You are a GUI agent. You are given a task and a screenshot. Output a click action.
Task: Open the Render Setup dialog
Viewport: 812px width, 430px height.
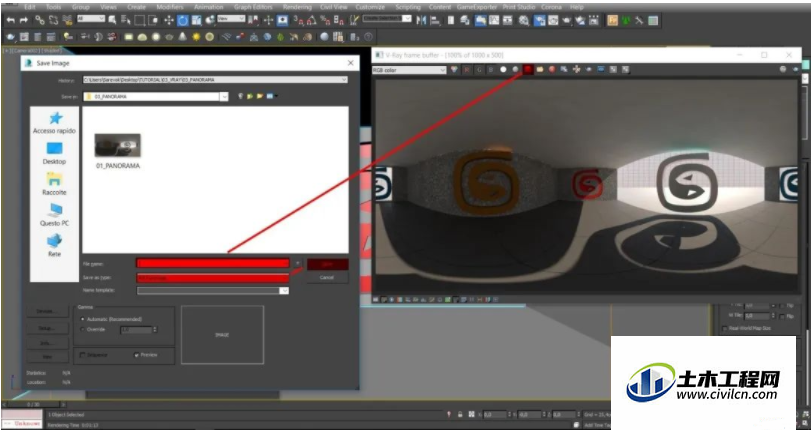[540, 20]
